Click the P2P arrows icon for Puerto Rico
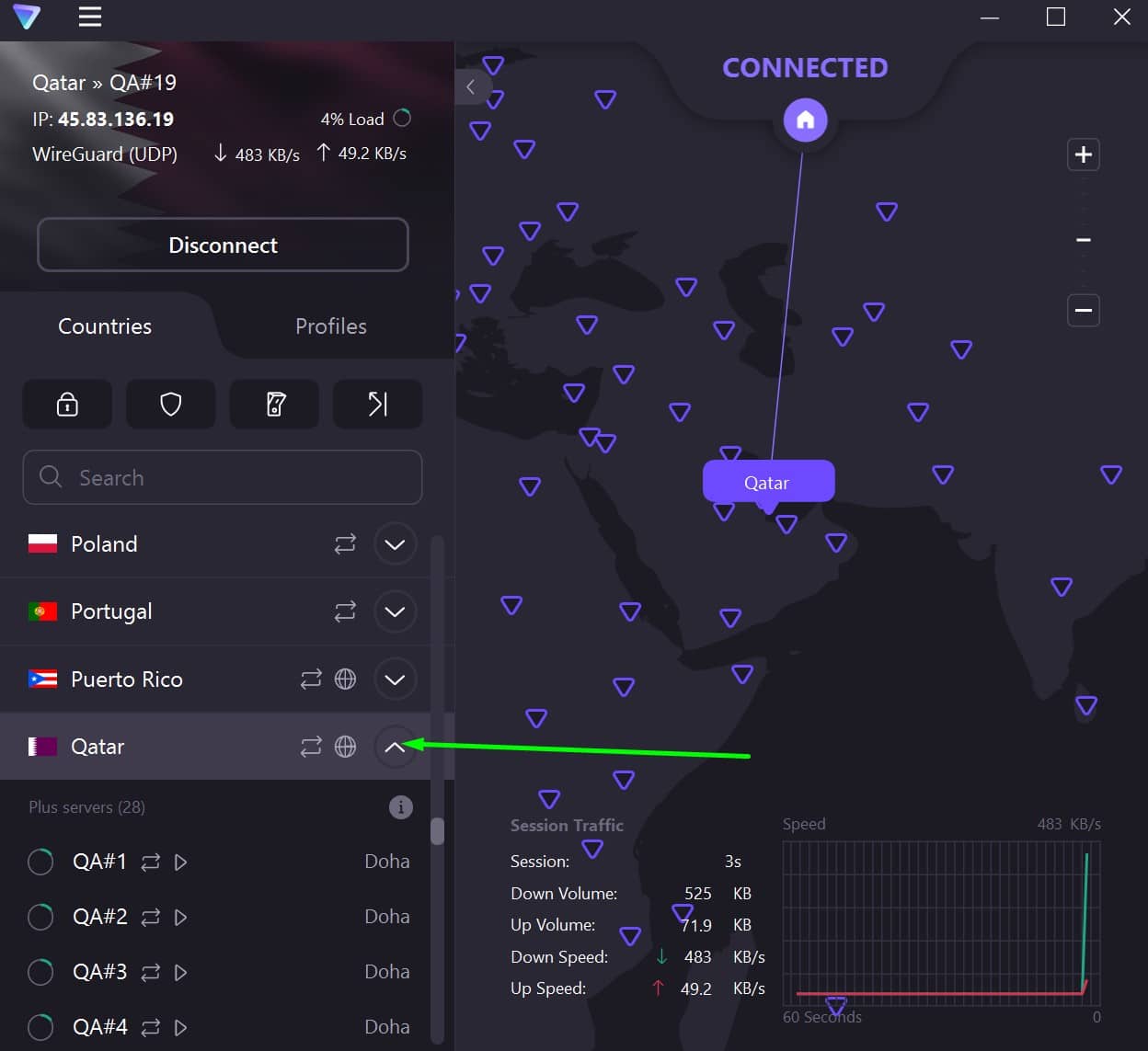The image size is (1148, 1051). [311, 680]
